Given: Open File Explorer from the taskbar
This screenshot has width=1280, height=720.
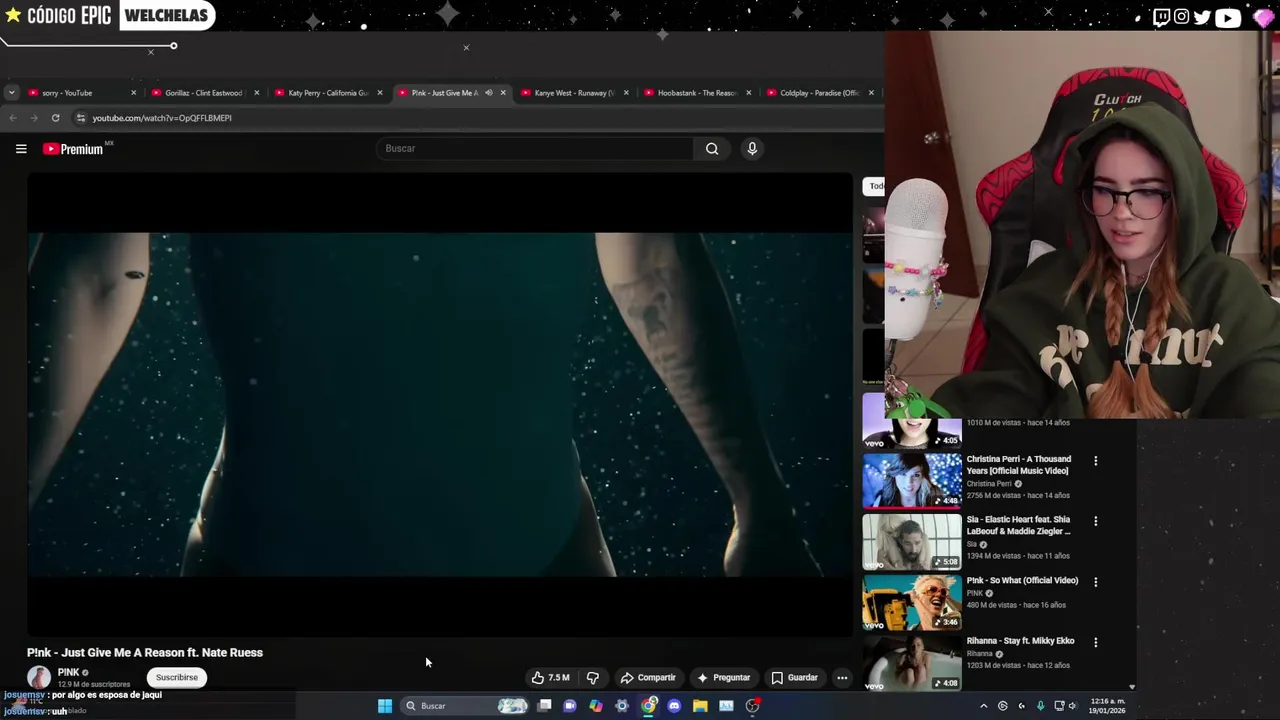Looking at the screenshot, I should [x=700, y=706].
